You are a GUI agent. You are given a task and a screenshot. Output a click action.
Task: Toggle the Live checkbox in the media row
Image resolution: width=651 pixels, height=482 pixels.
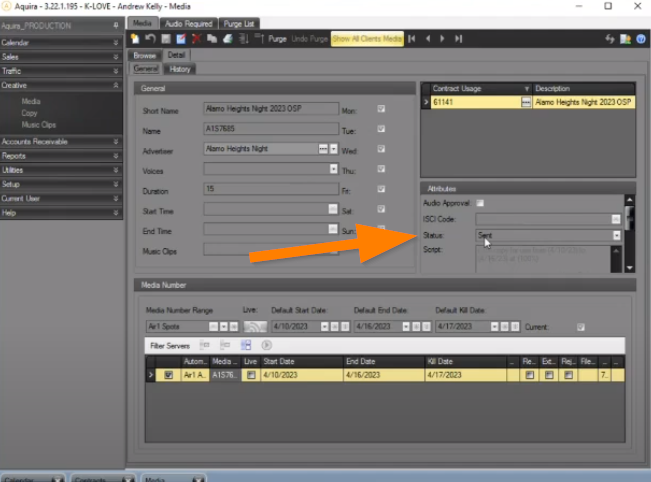pyautogui.click(x=251, y=375)
